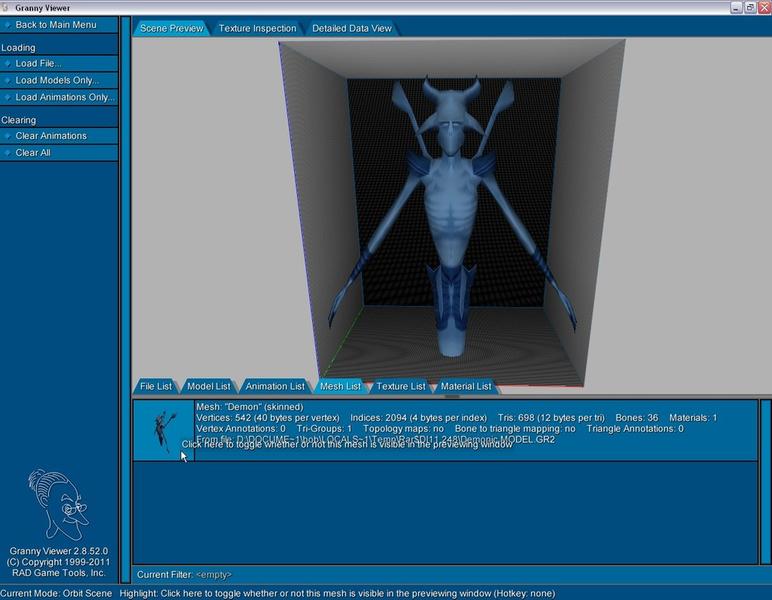Click the 'Vertices: 542' text
The height and width of the screenshot is (600, 772).
224,418
